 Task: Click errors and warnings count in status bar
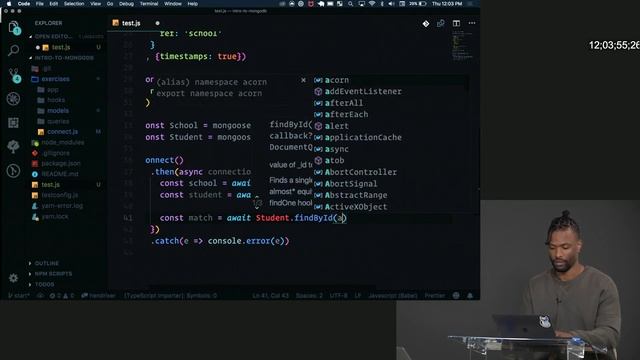click(62, 296)
